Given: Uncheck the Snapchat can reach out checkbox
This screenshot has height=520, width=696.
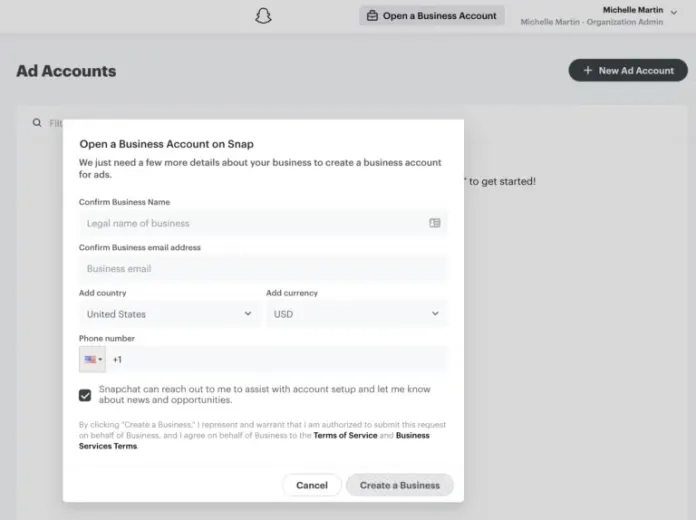Looking at the screenshot, I should 85,395.
